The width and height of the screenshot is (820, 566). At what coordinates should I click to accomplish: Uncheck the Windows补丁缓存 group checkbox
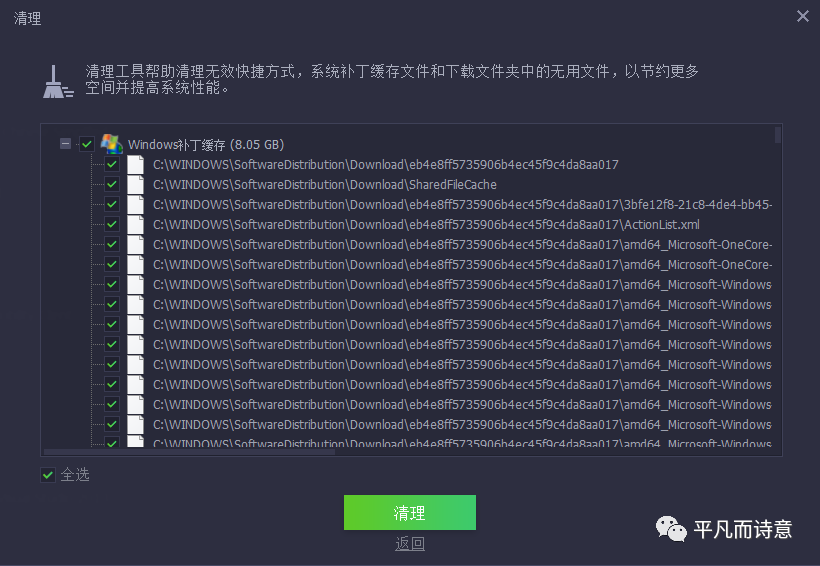tap(87, 143)
